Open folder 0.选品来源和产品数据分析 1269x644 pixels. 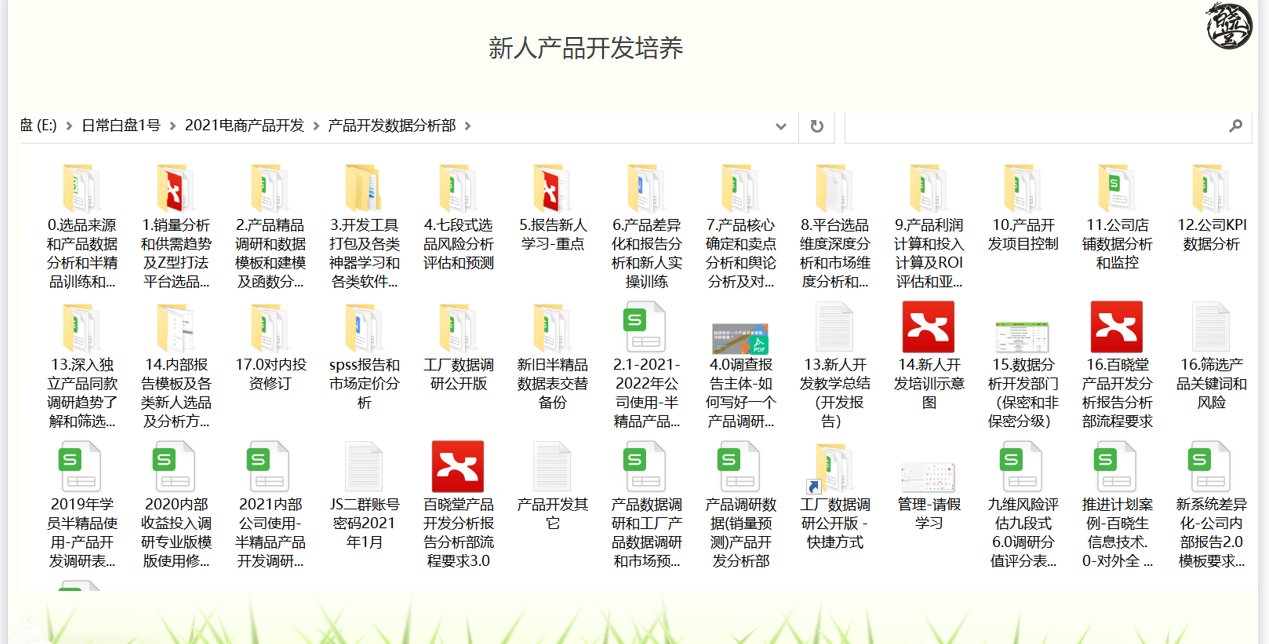[x=81, y=227]
